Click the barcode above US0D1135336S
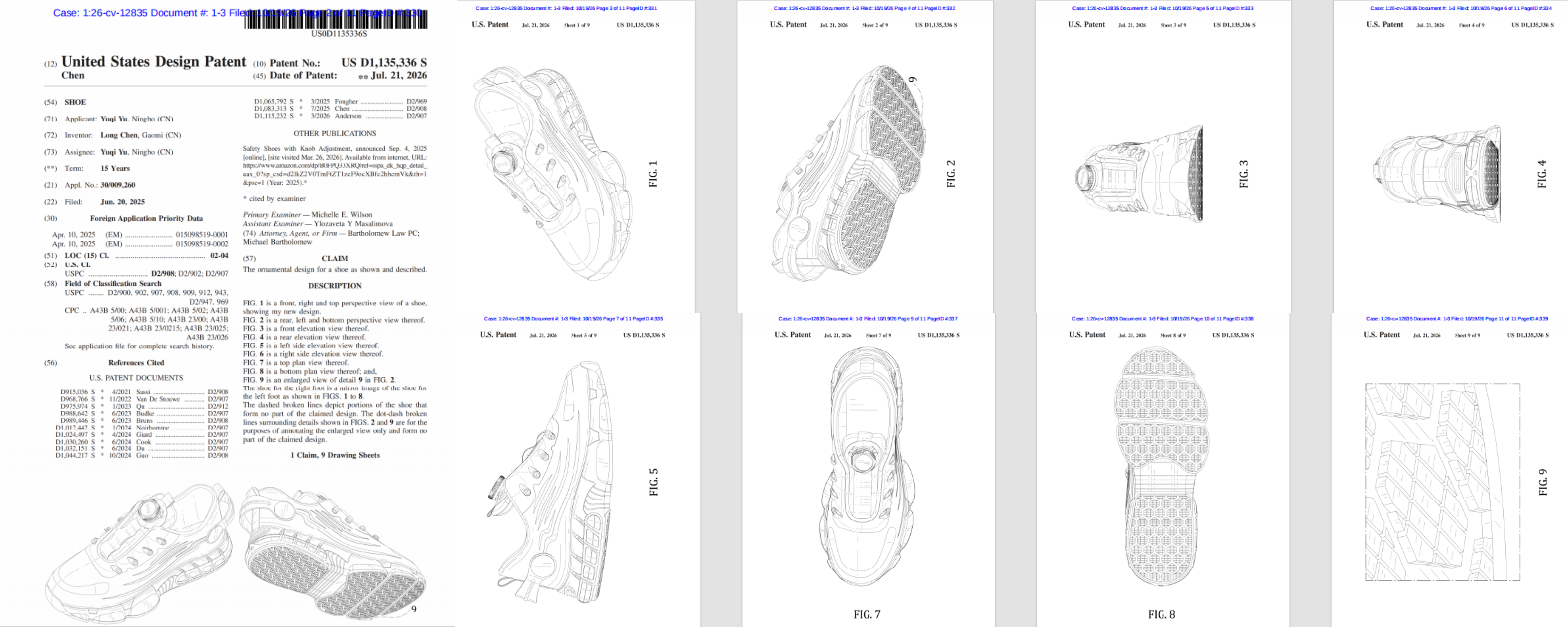The height and width of the screenshot is (627, 1568). point(336,19)
